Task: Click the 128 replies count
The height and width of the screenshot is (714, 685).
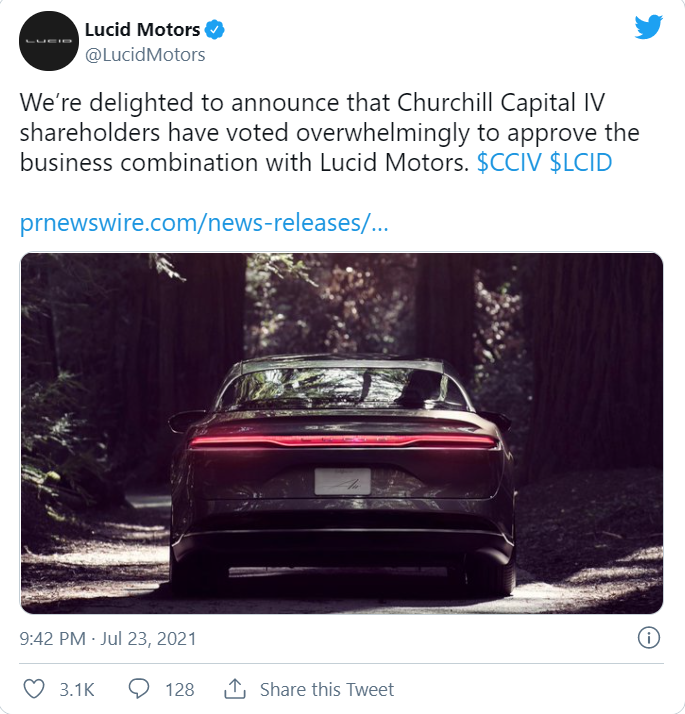Action: [x=179, y=689]
